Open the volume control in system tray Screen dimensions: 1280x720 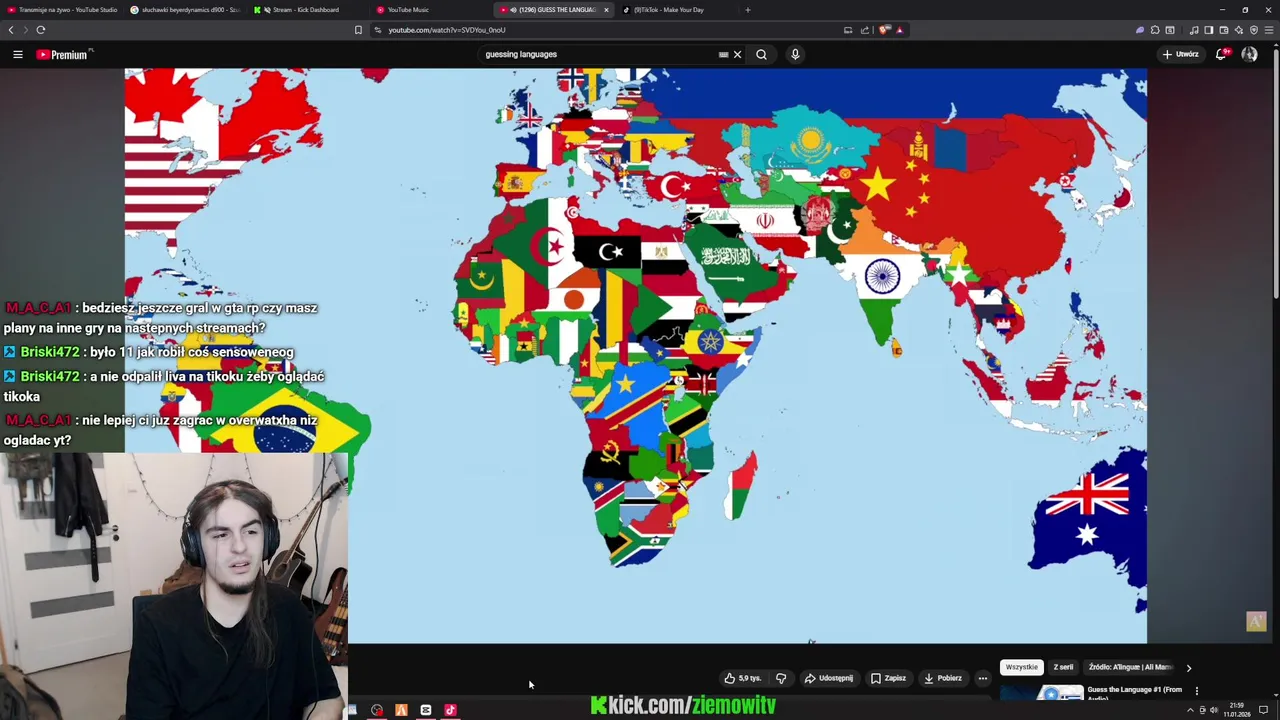coord(1214,710)
